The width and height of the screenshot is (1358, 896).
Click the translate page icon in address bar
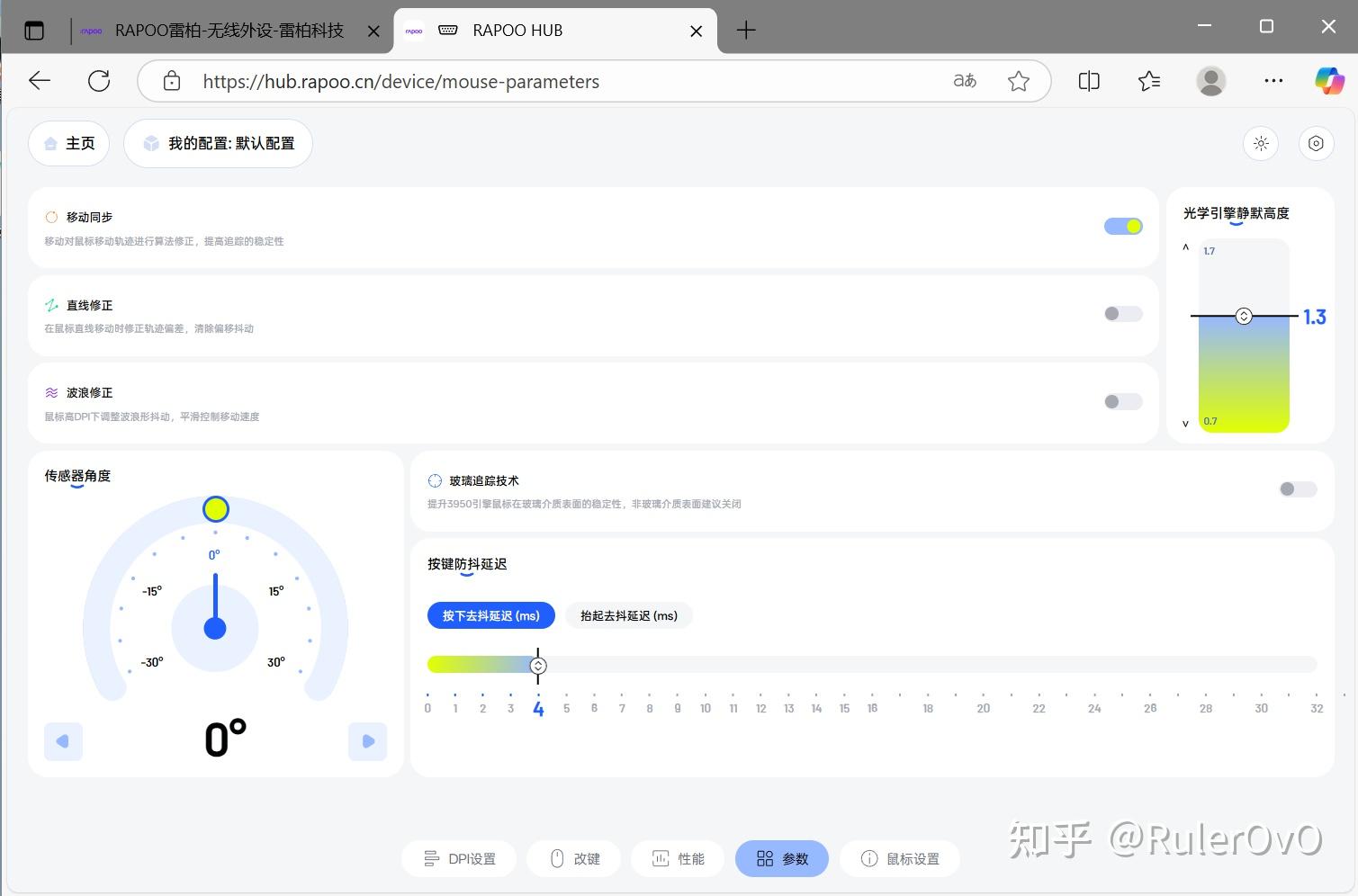(965, 81)
